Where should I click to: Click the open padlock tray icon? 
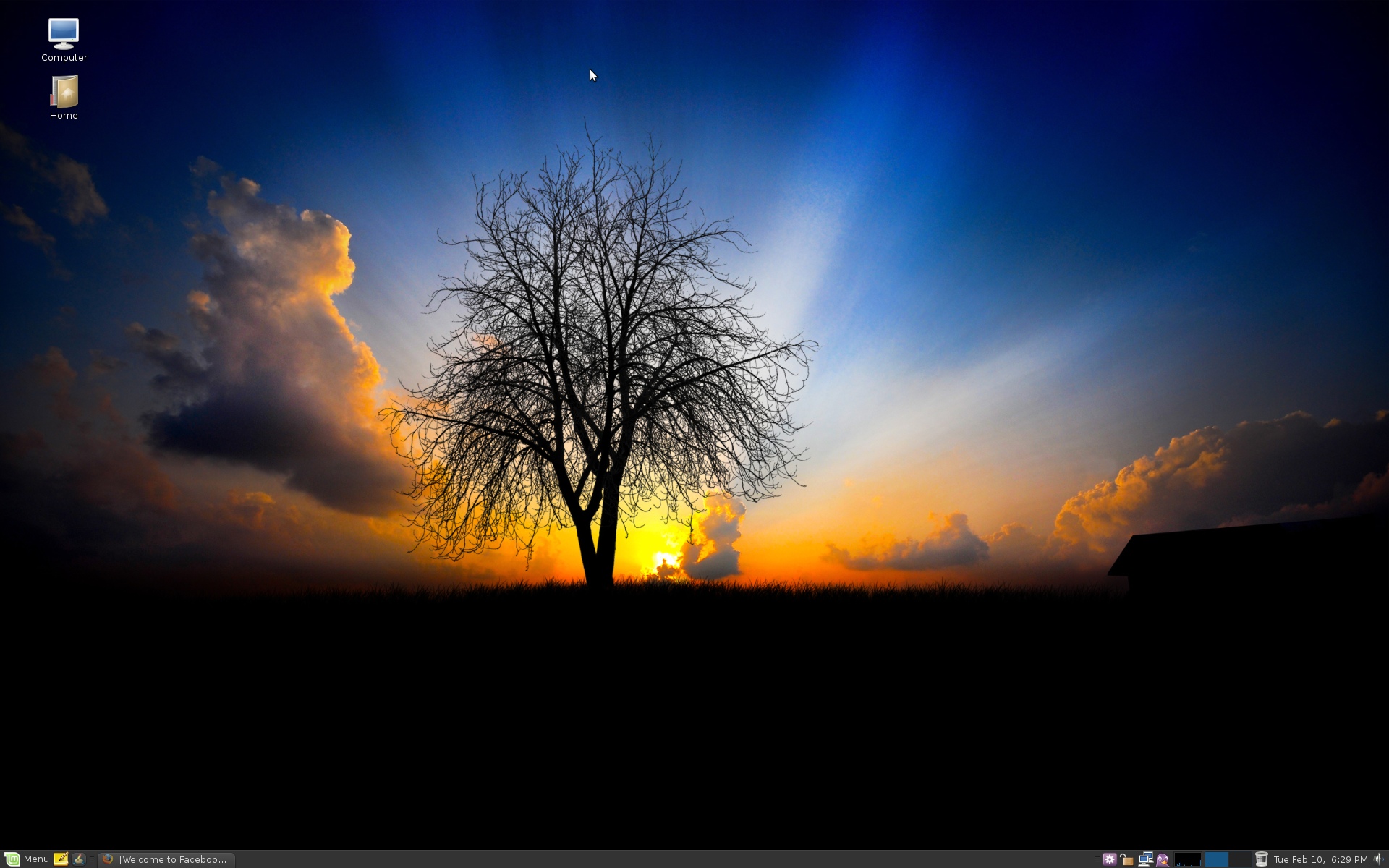[1126, 859]
